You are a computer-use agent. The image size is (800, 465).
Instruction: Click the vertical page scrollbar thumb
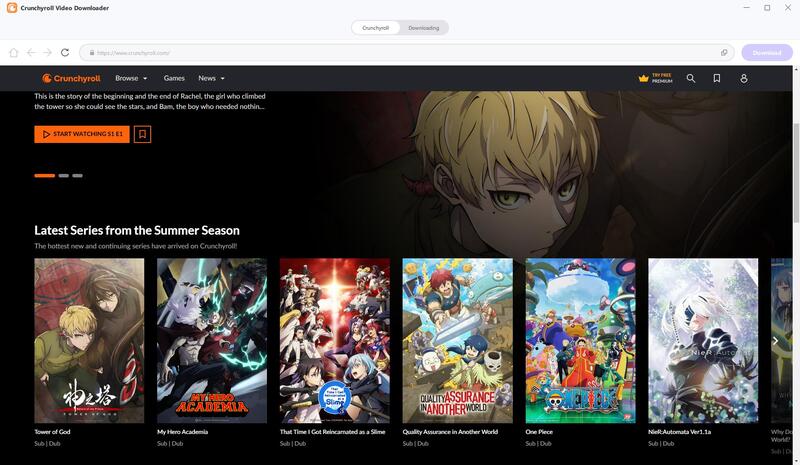(796, 173)
